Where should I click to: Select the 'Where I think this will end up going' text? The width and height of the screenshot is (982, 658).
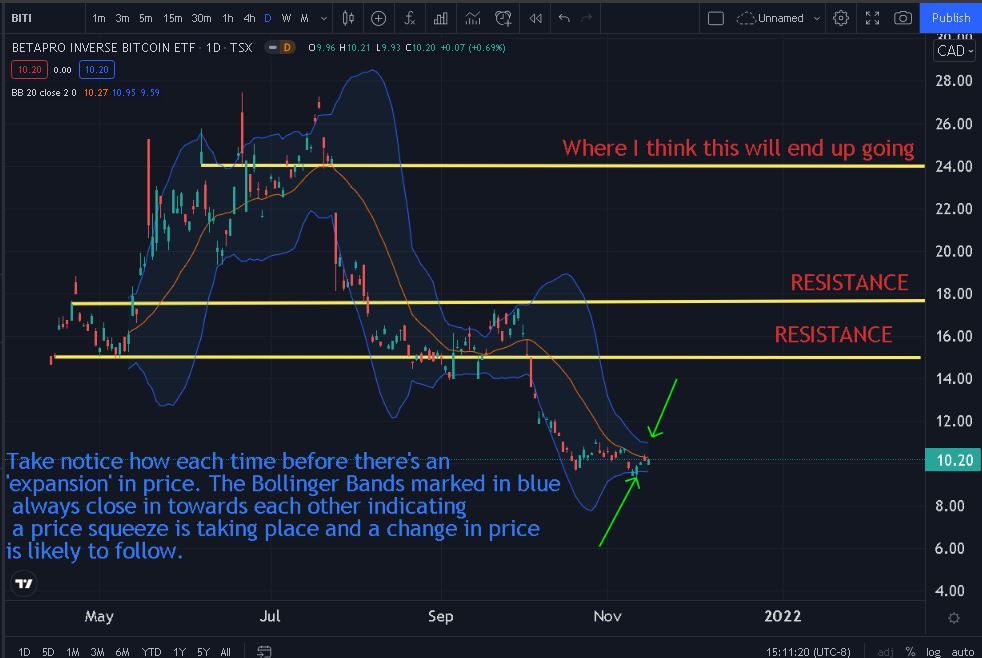pyautogui.click(x=738, y=148)
